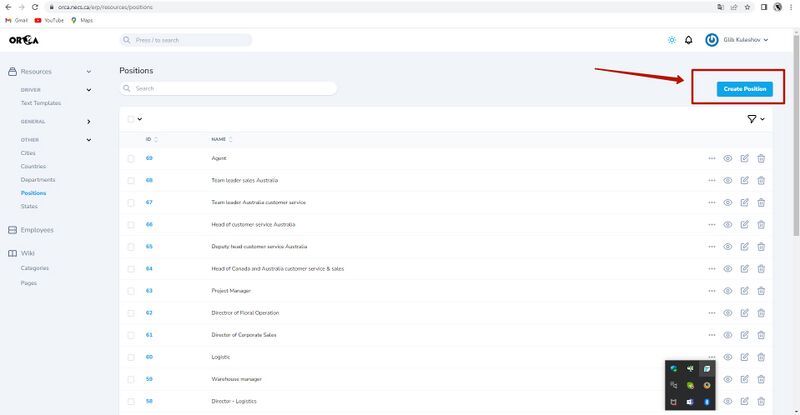
Task: Edit the Agent position
Action: (744, 158)
